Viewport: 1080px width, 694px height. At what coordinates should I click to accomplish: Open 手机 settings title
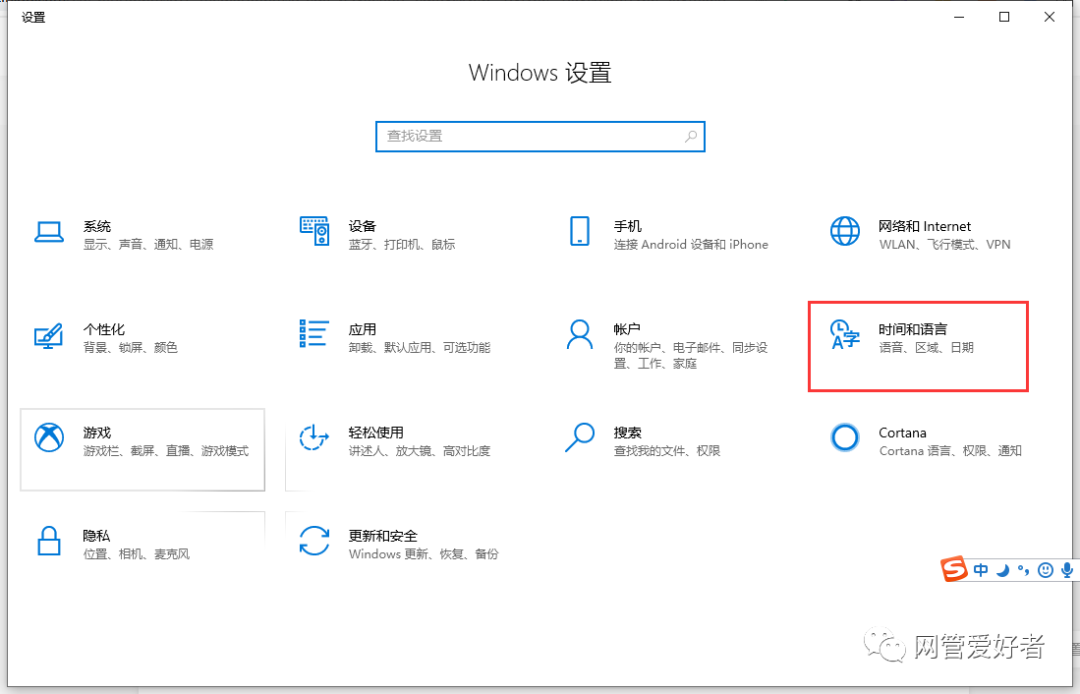pyautogui.click(x=627, y=226)
